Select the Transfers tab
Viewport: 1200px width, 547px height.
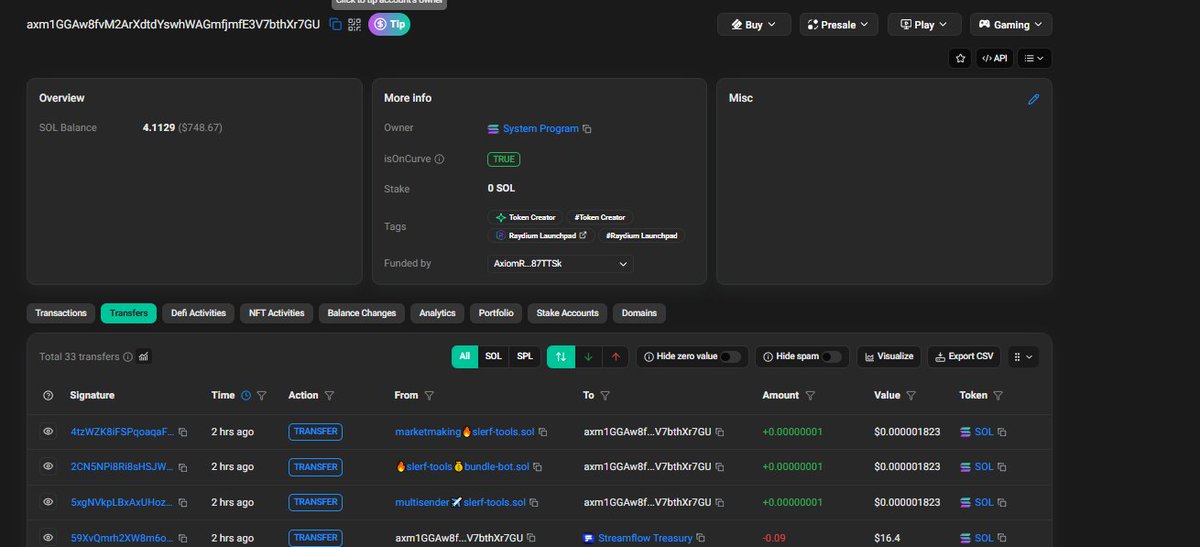pyautogui.click(x=129, y=313)
